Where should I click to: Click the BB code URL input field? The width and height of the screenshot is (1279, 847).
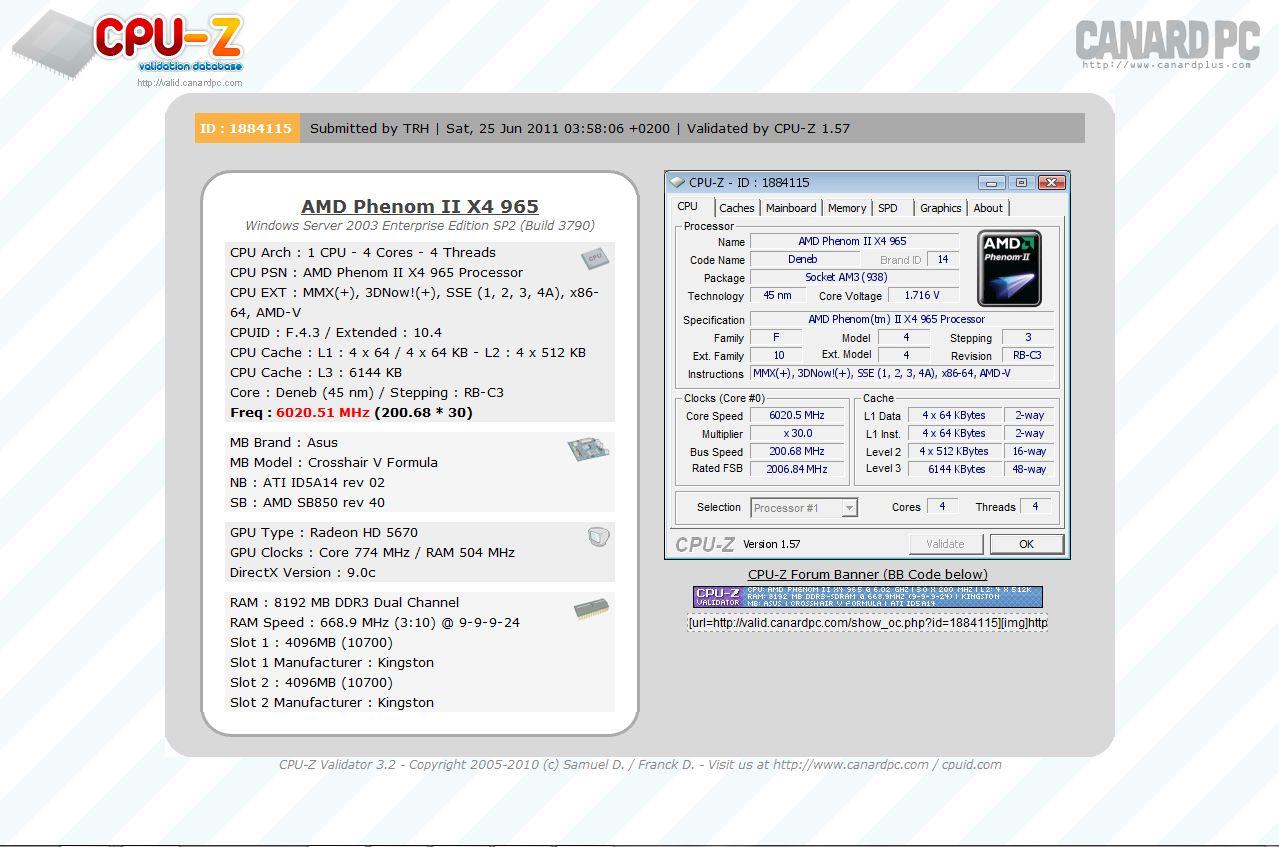pos(868,622)
